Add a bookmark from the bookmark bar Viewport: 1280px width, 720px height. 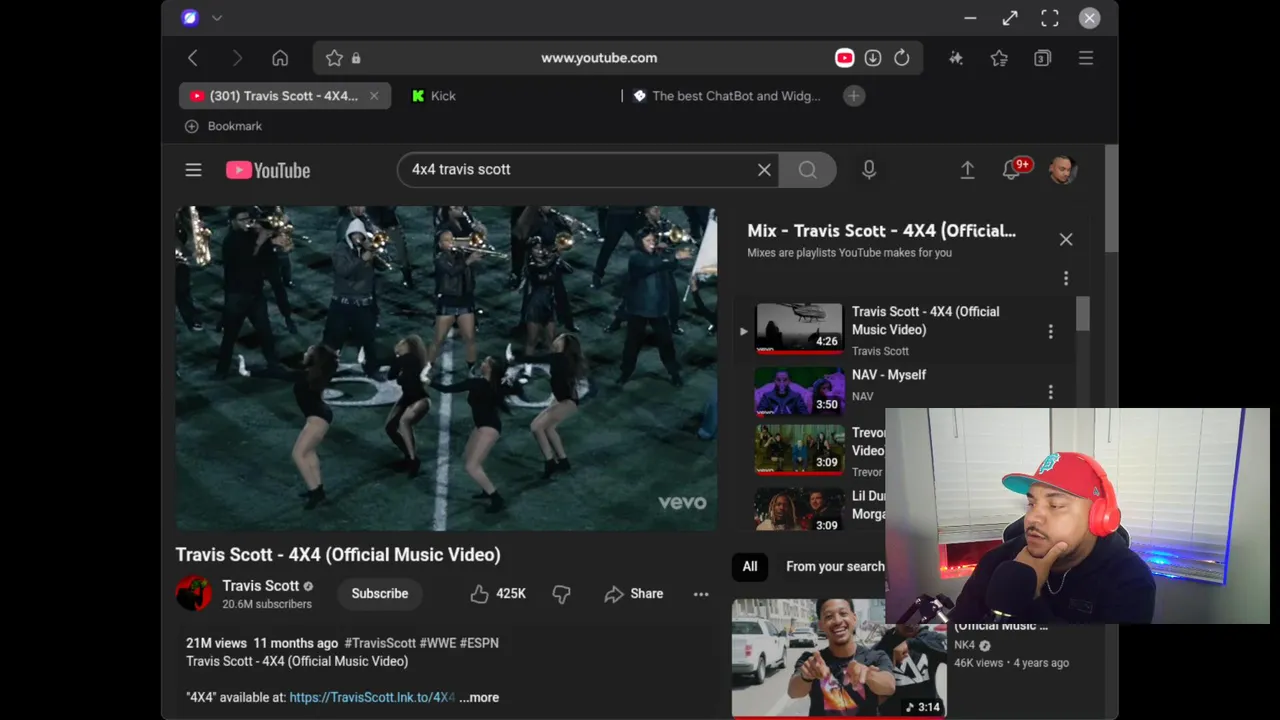pyautogui.click(x=223, y=126)
